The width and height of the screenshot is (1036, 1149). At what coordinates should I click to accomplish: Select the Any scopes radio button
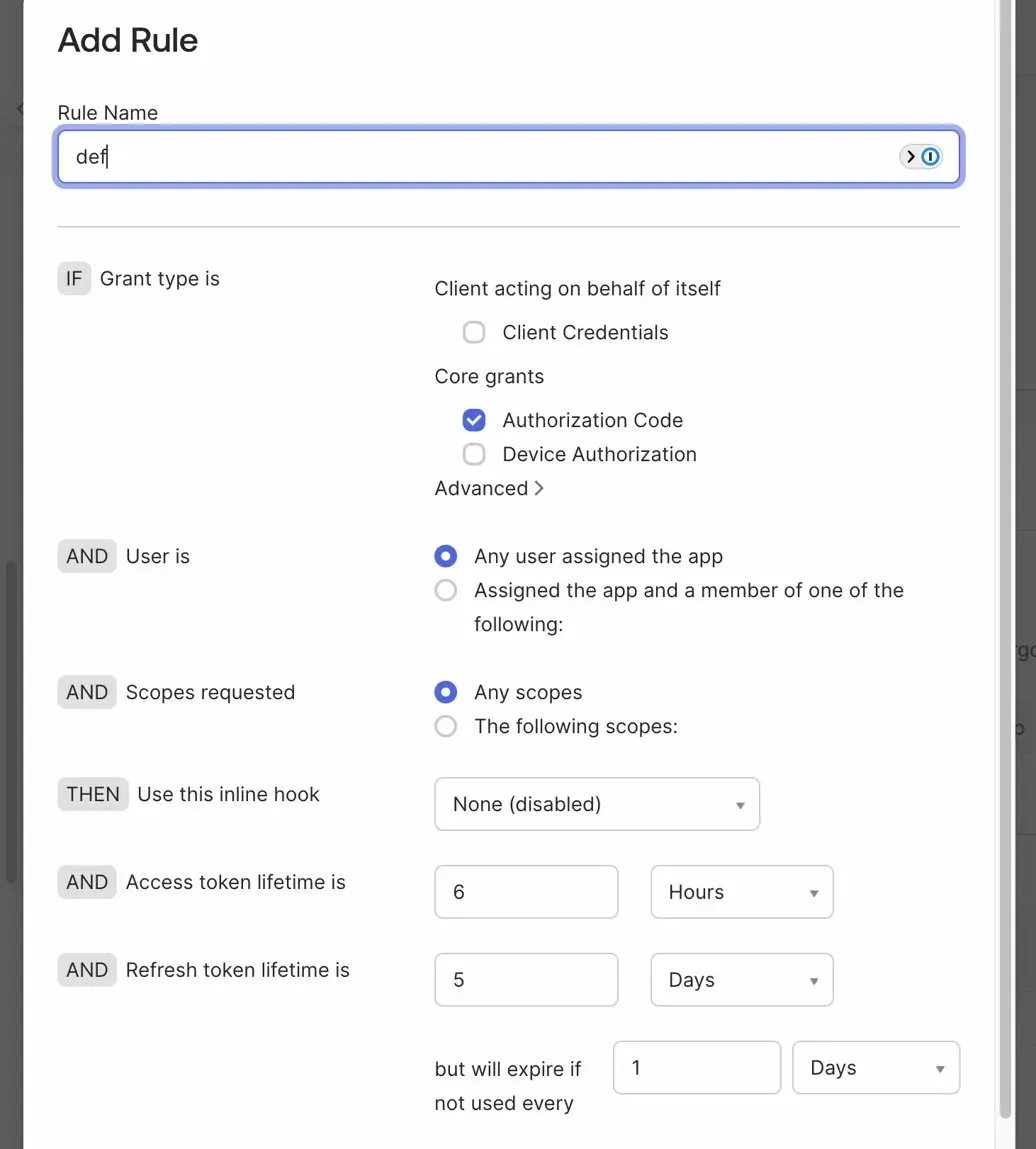click(x=445, y=692)
